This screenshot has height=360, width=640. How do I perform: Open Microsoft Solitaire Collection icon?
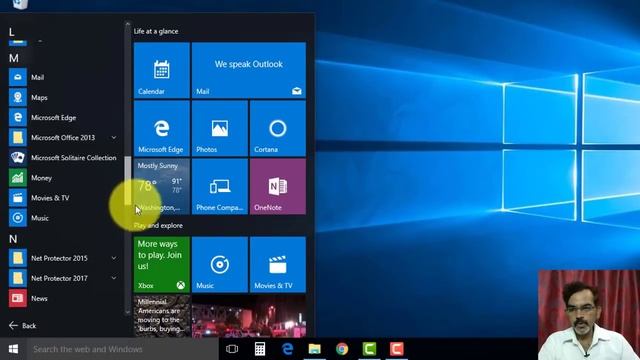[18, 158]
